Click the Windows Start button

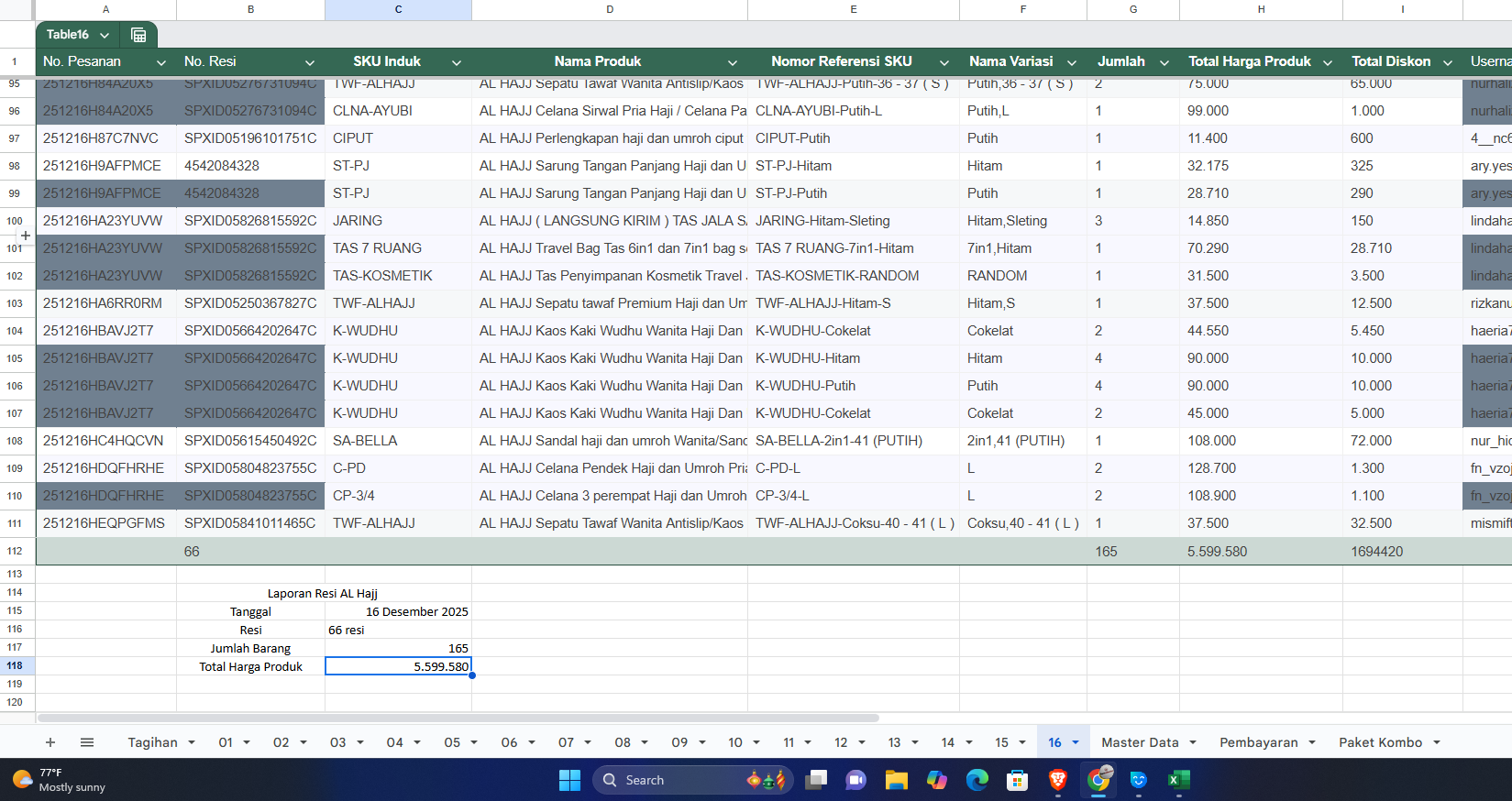569,780
